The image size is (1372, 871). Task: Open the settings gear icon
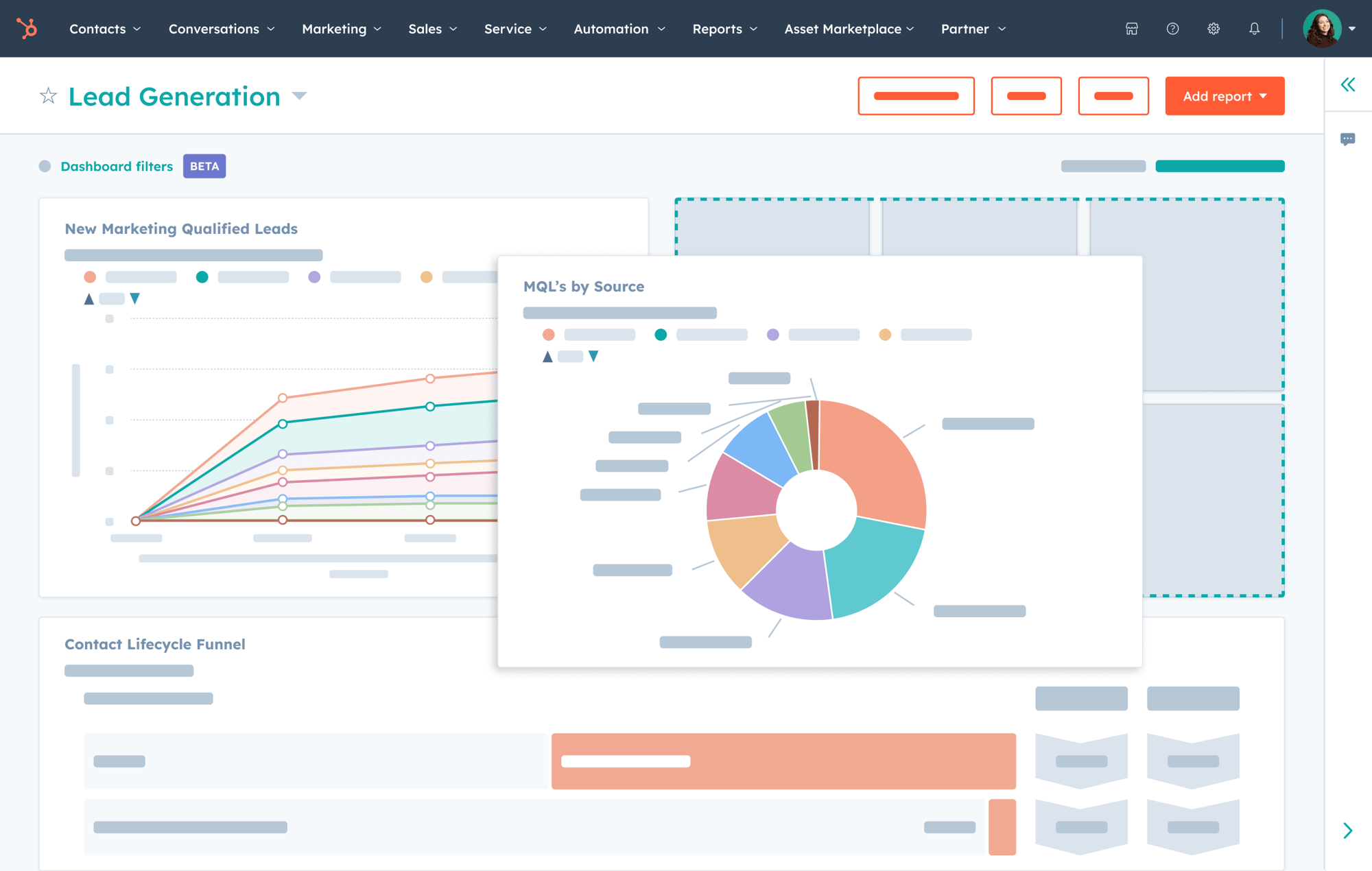(x=1214, y=29)
